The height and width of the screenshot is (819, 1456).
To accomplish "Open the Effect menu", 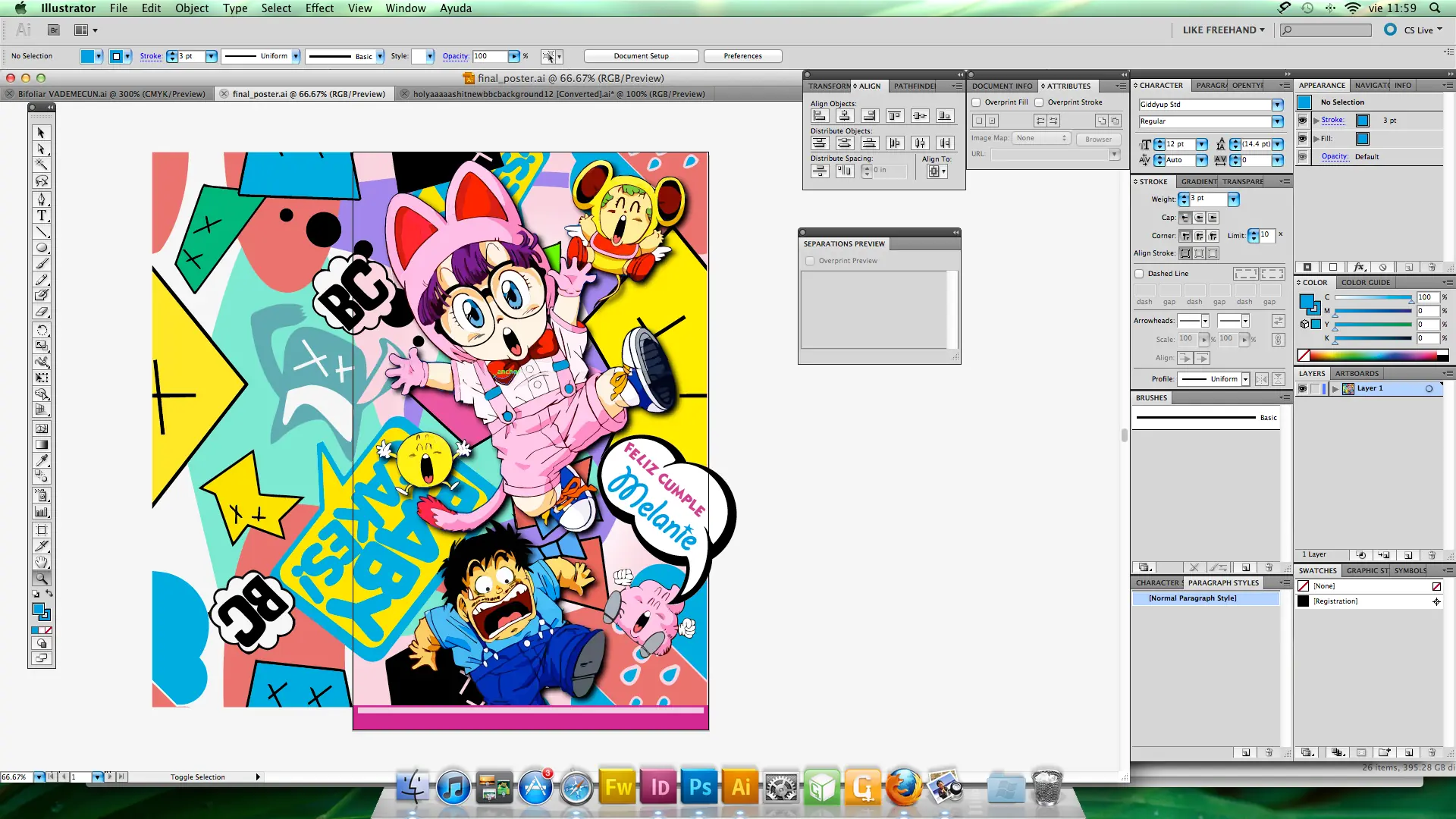I will [319, 8].
